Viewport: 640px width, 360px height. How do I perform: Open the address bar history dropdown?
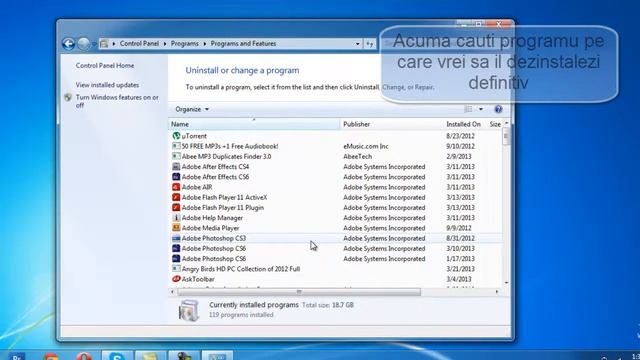click(x=358, y=44)
